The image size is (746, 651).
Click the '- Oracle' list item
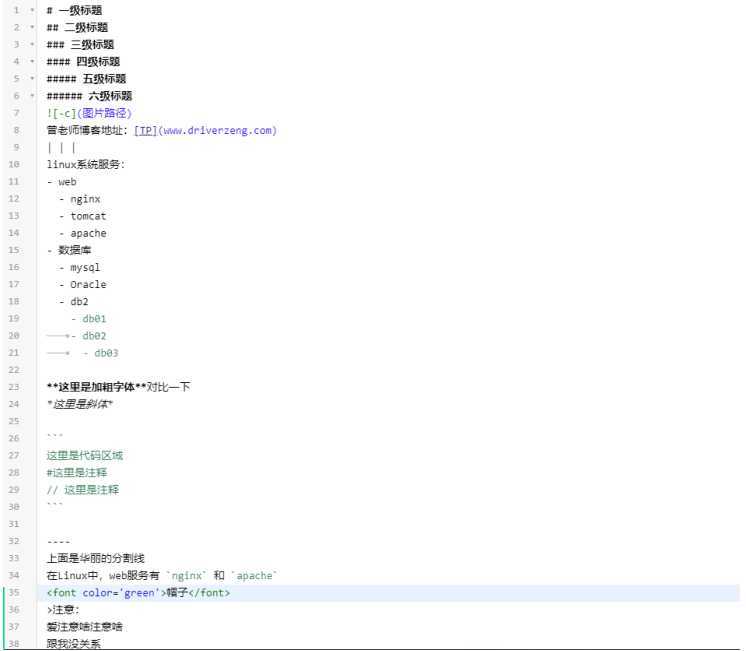(82, 285)
